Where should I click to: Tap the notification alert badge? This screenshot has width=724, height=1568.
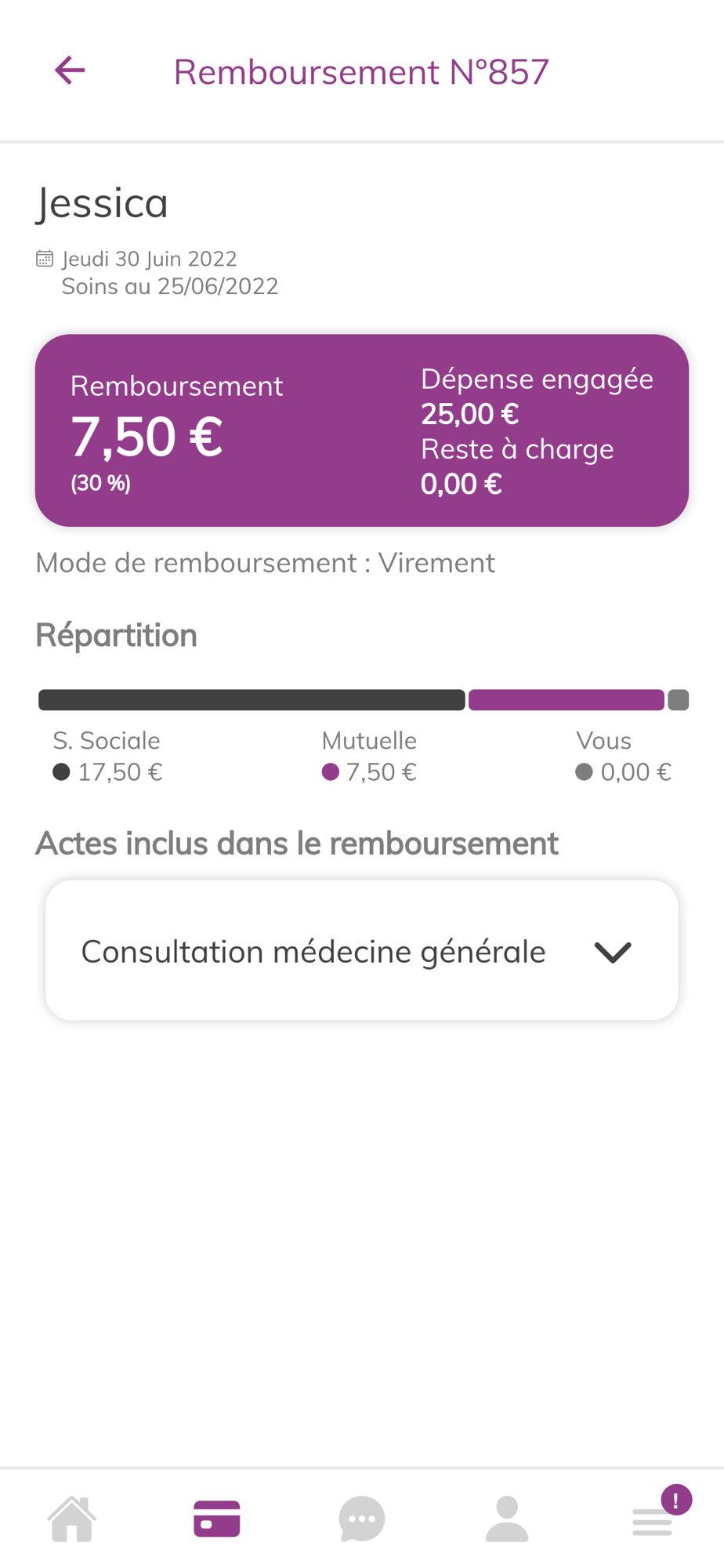[x=676, y=1500]
